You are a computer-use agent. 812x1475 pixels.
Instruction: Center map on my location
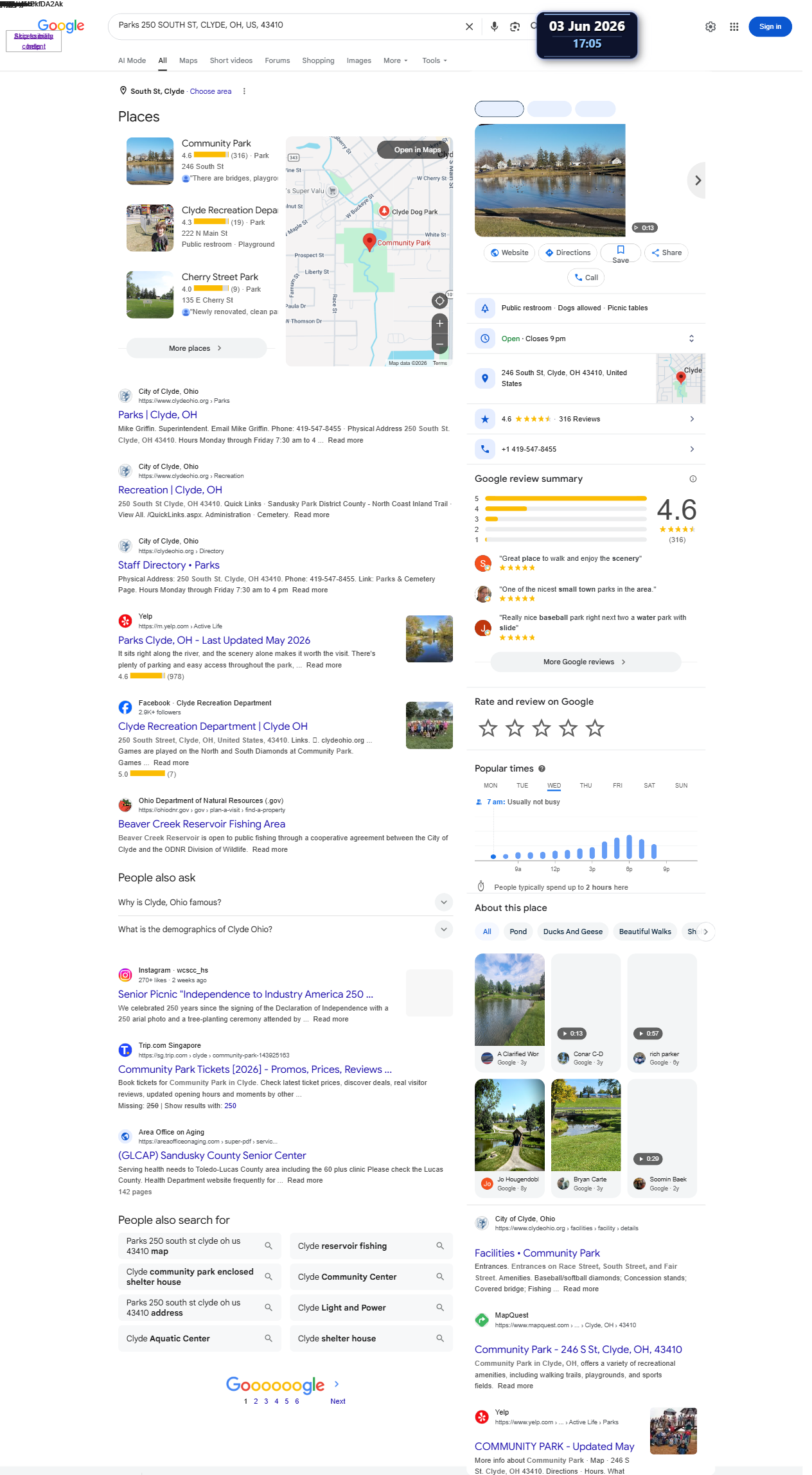pyautogui.click(x=439, y=301)
